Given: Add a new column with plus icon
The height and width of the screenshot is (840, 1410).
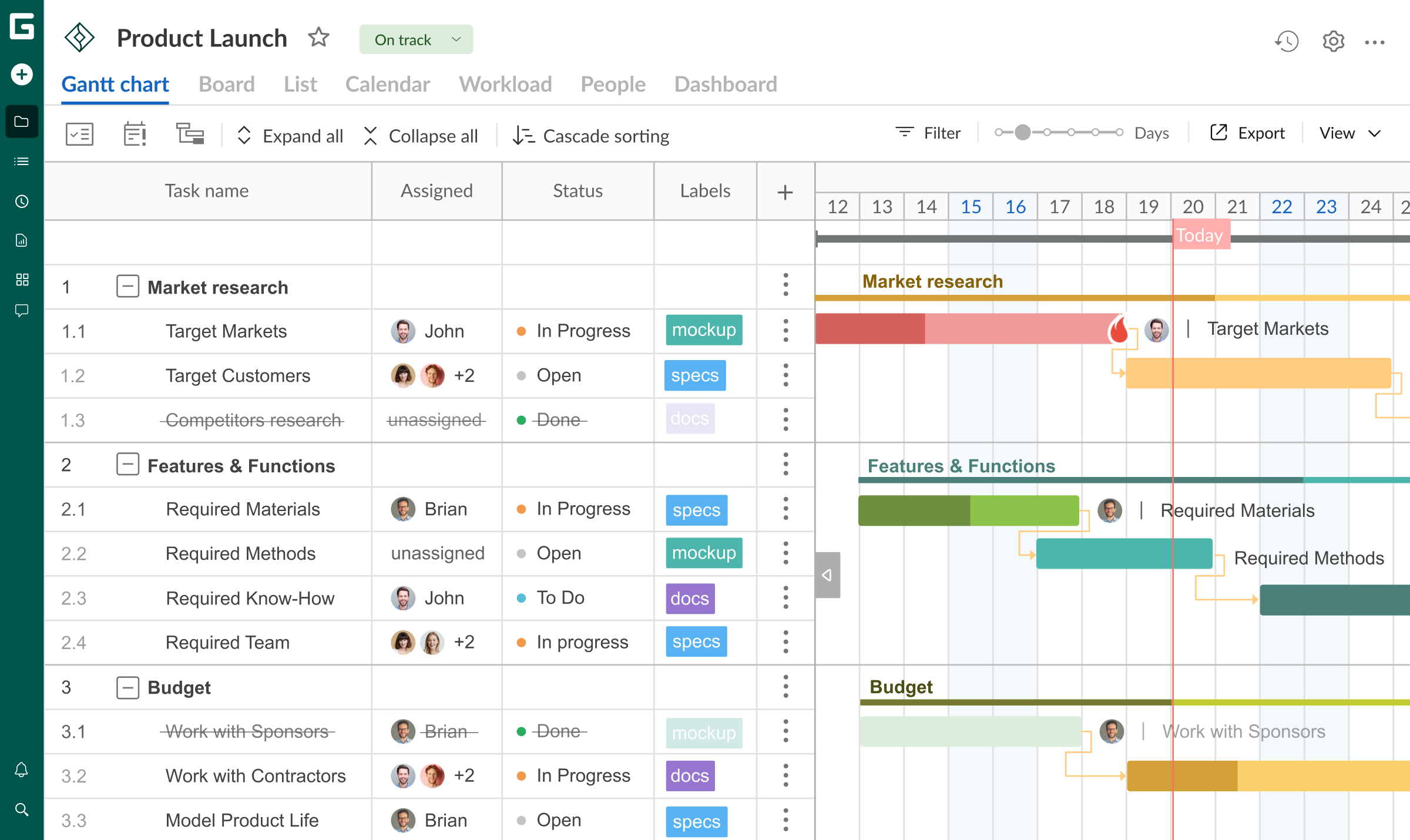Looking at the screenshot, I should [785, 192].
